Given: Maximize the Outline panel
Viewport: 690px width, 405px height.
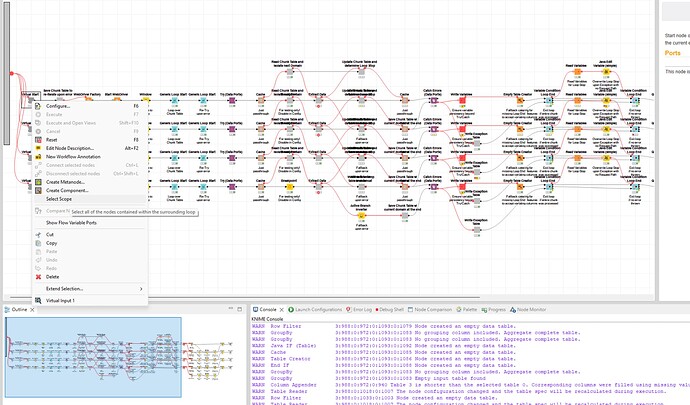Looking at the screenshot, I should coord(239,309).
